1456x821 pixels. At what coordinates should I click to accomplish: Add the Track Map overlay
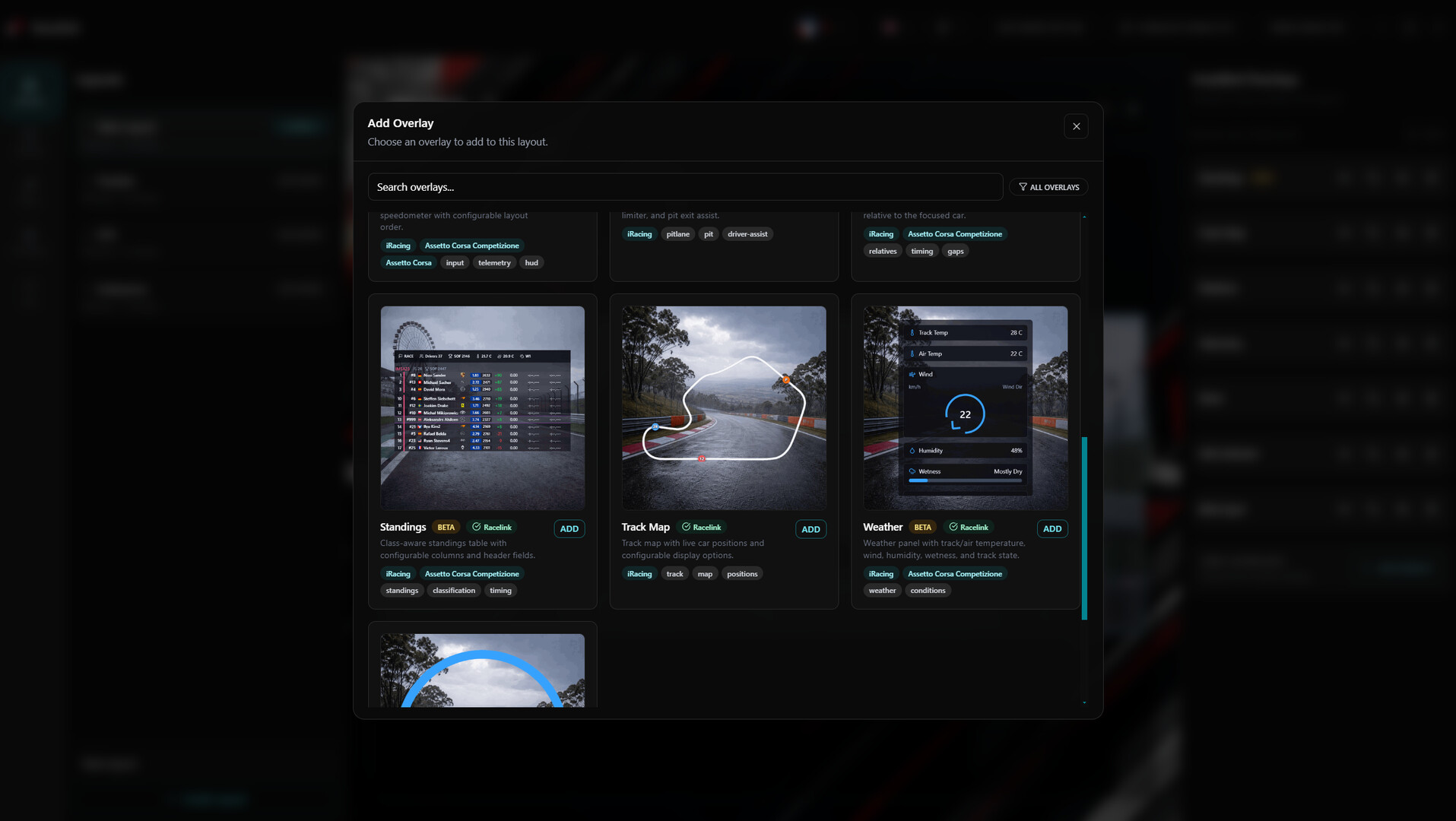pos(810,529)
